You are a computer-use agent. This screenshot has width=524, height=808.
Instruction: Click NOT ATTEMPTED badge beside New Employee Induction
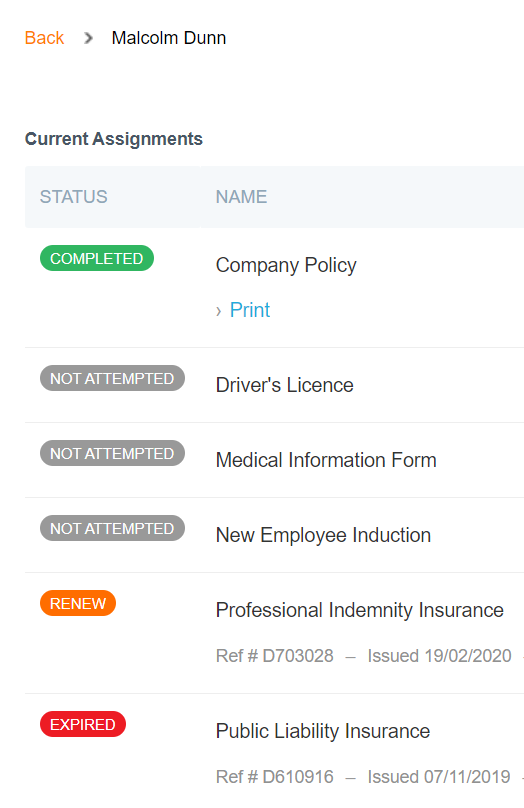pyautogui.click(x=112, y=528)
